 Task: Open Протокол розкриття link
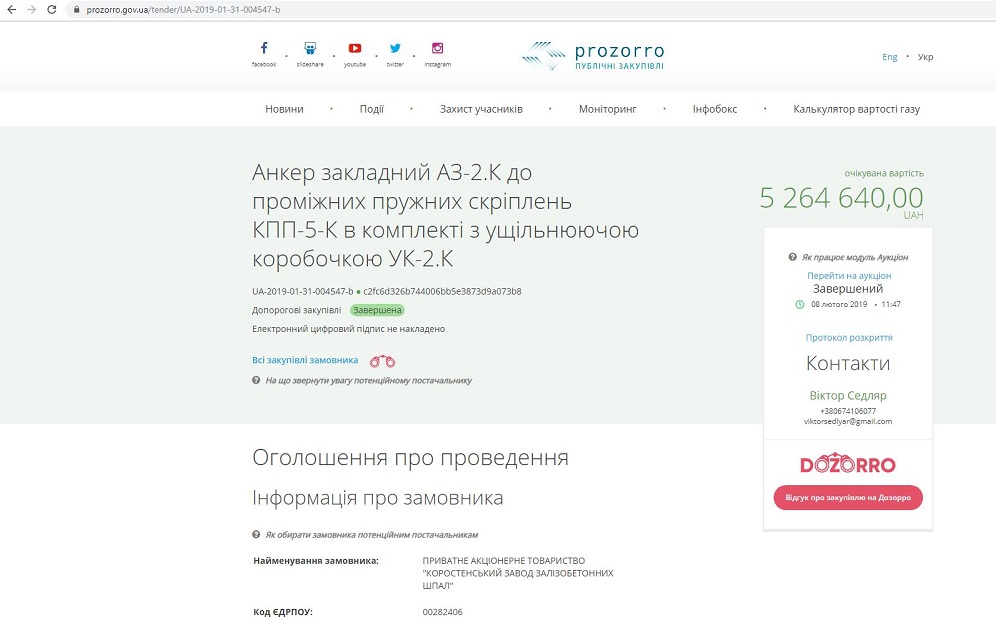pyautogui.click(x=849, y=338)
